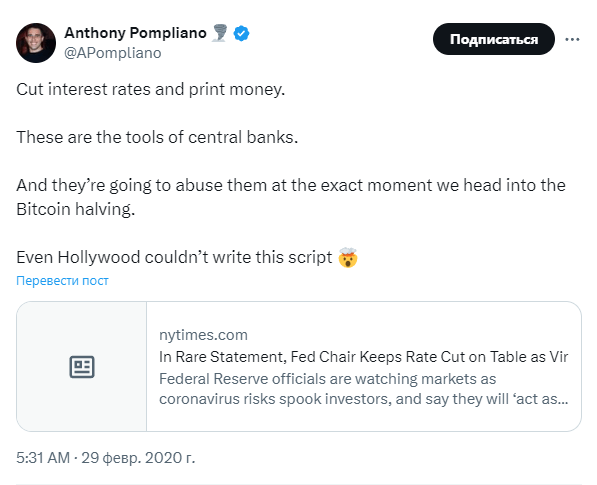The image size is (597, 485).
Task: Click the blue verified checkmark badge
Action: [x=241, y=34]
